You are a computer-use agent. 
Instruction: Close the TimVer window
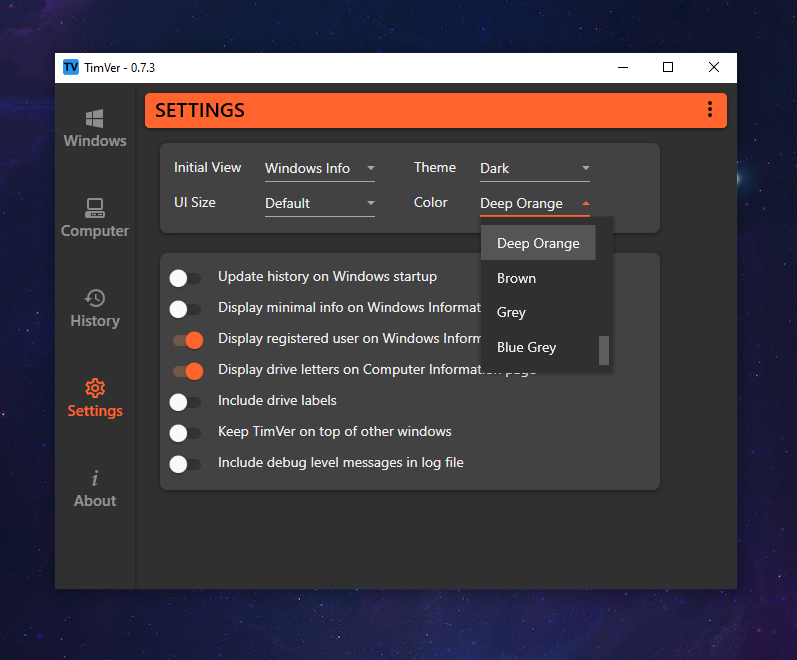click(714, 67)
